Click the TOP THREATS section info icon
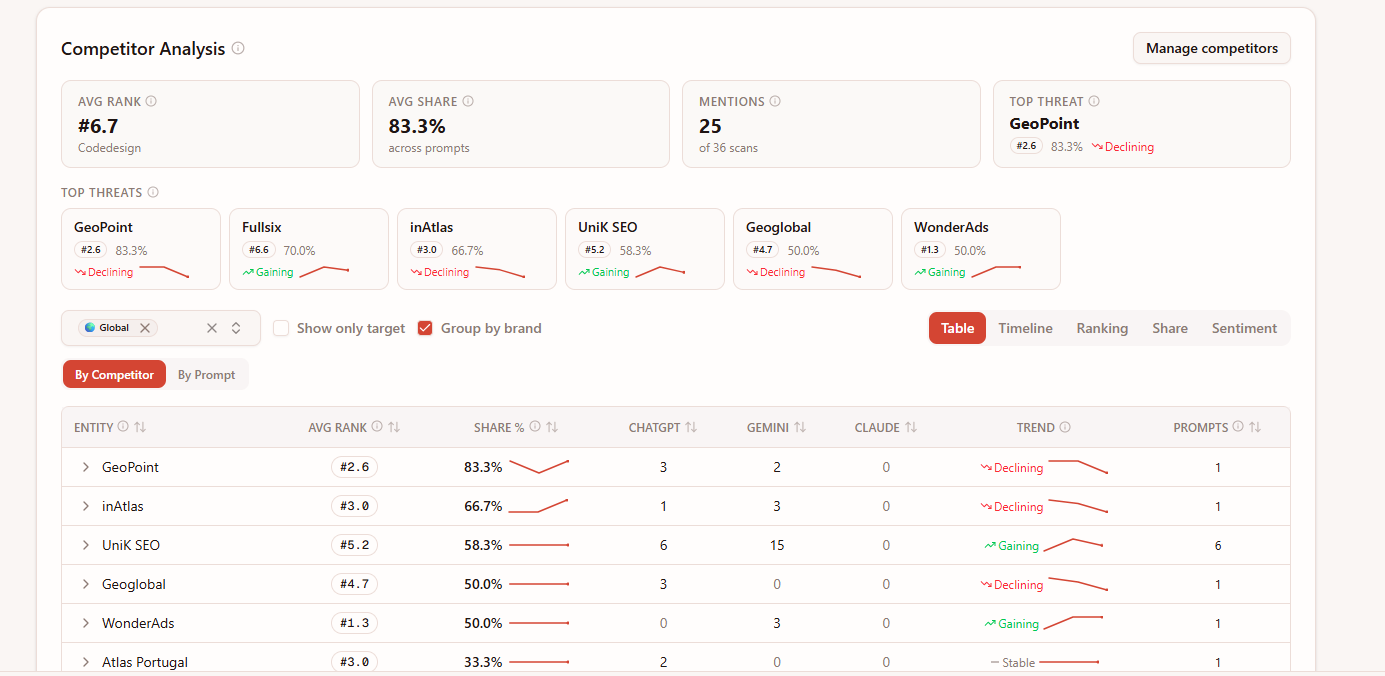The image size is (1385, 676). click(x=153, y=192)
